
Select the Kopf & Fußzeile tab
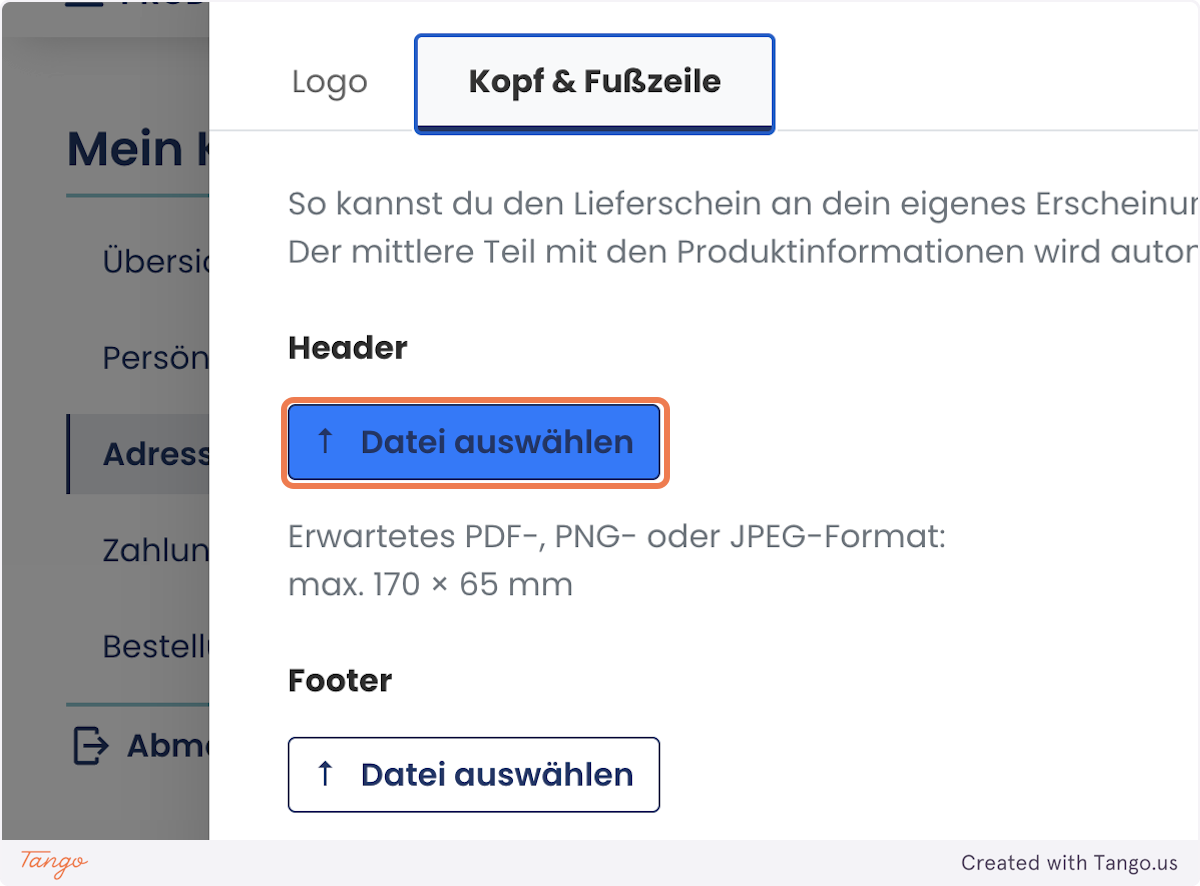[595, 82]
